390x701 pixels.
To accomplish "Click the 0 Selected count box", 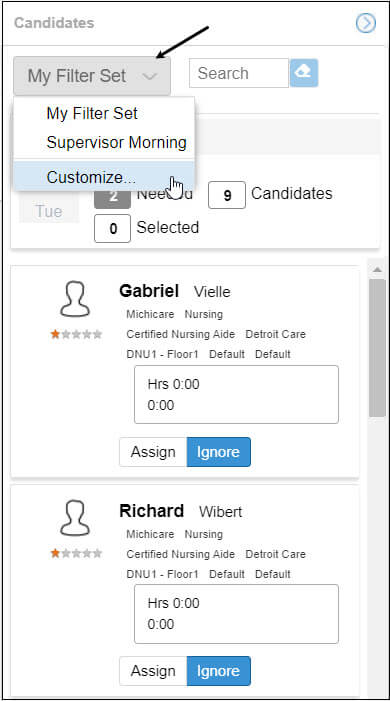I will tap(112, 228).
